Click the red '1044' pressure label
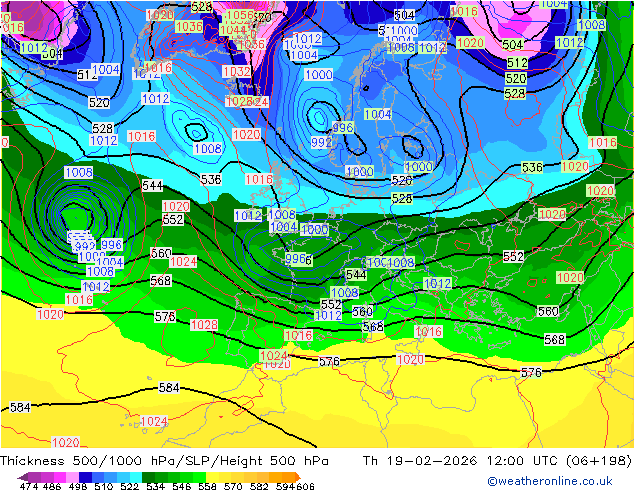This screenshot has height=490, width=634. coord(233,30)
